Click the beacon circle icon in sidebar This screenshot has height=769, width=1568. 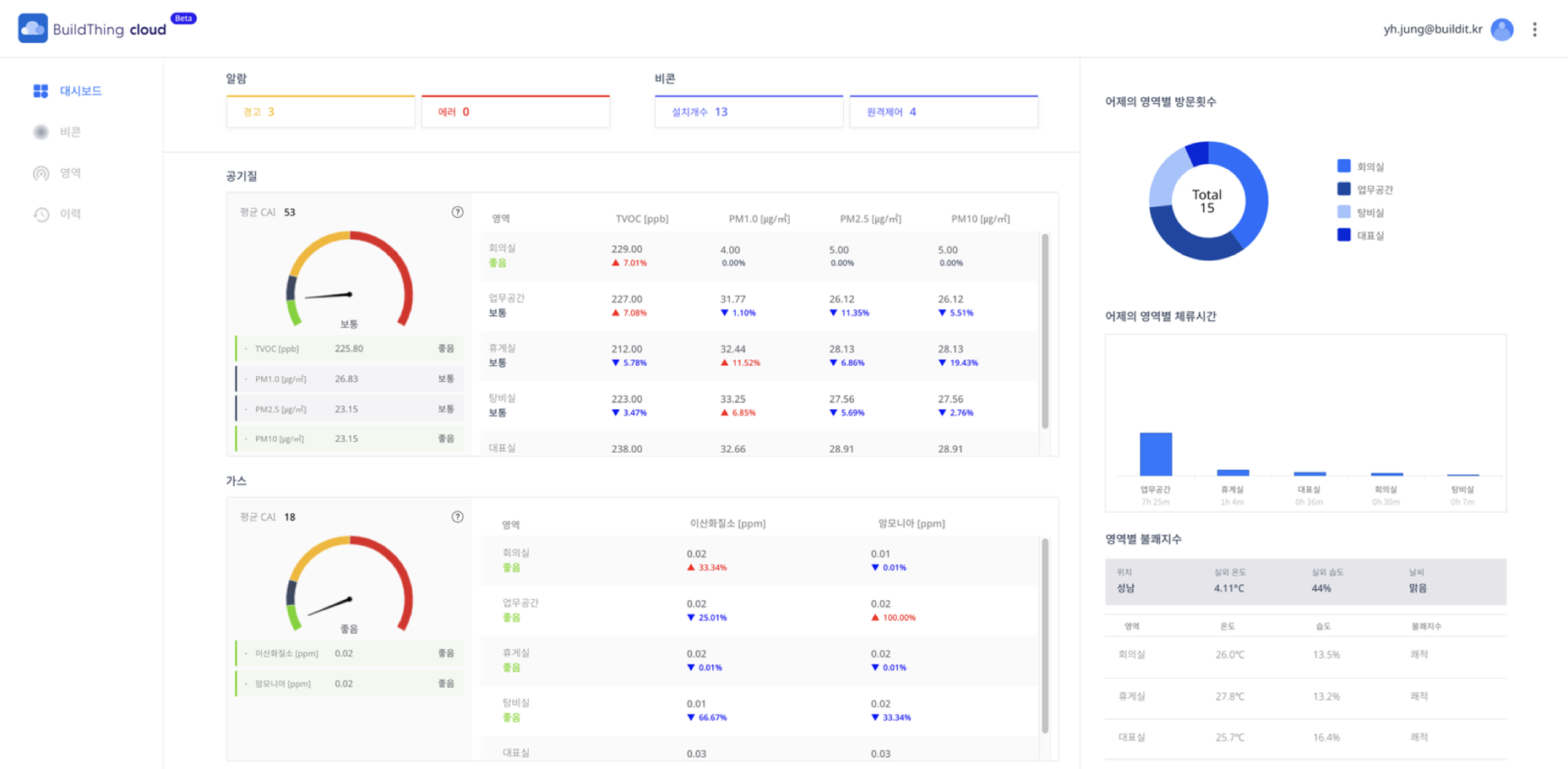[41, 132]
